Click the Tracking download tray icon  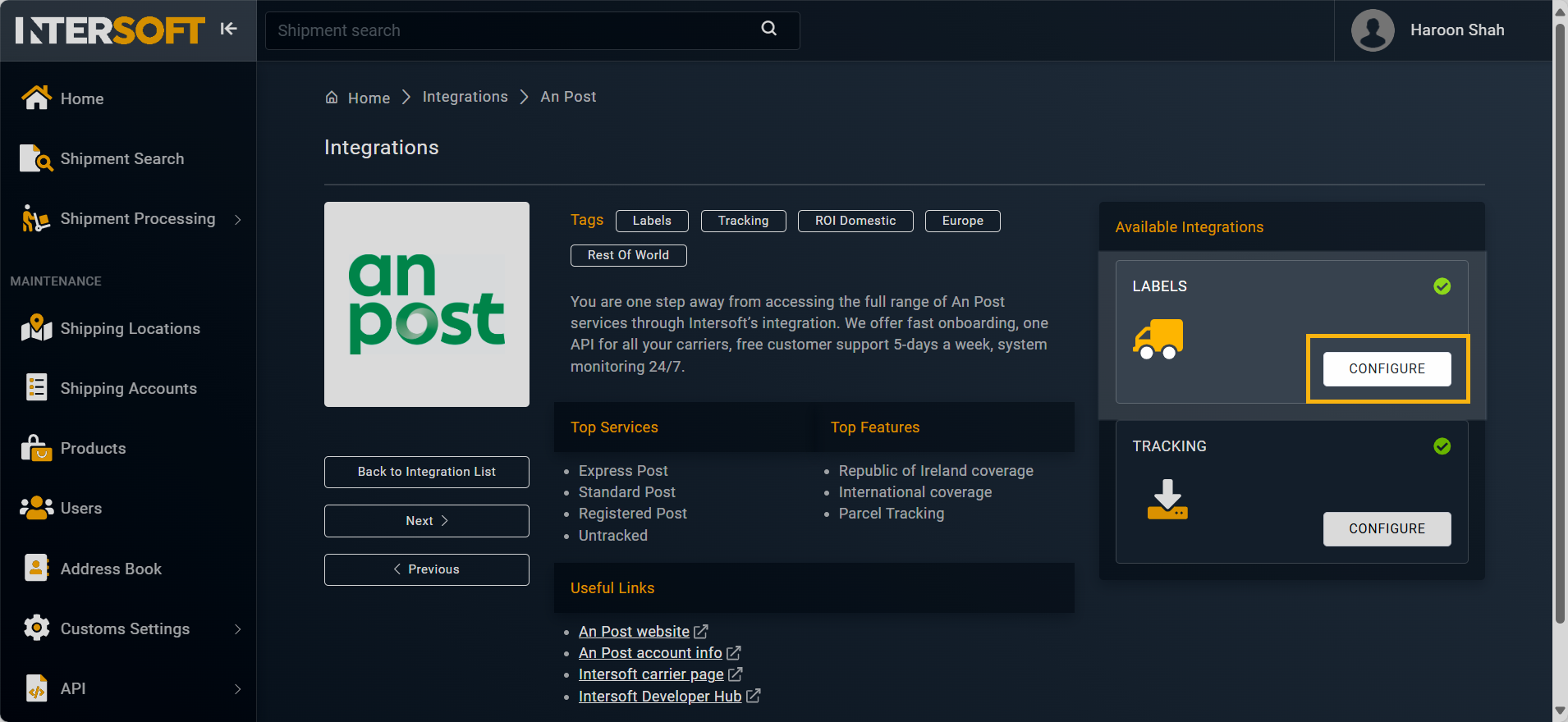[1167, 500]
